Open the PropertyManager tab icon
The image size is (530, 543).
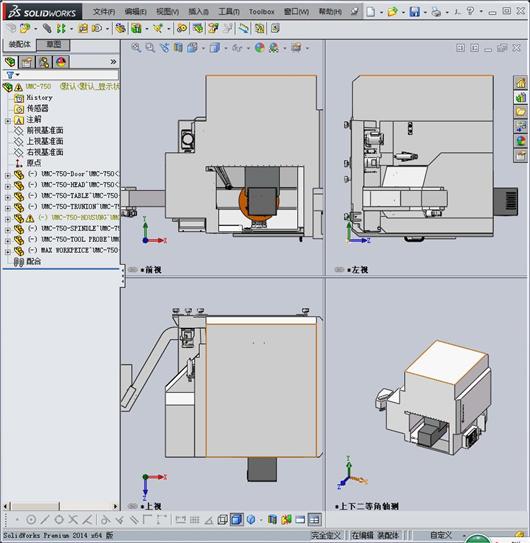pos(27,62)
